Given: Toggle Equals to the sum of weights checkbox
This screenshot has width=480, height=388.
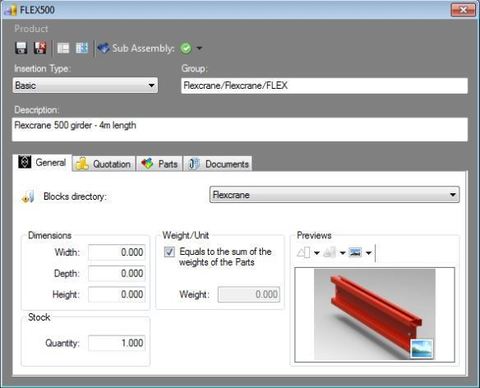Looking at the screenshot, I should [x=169, y=252].
